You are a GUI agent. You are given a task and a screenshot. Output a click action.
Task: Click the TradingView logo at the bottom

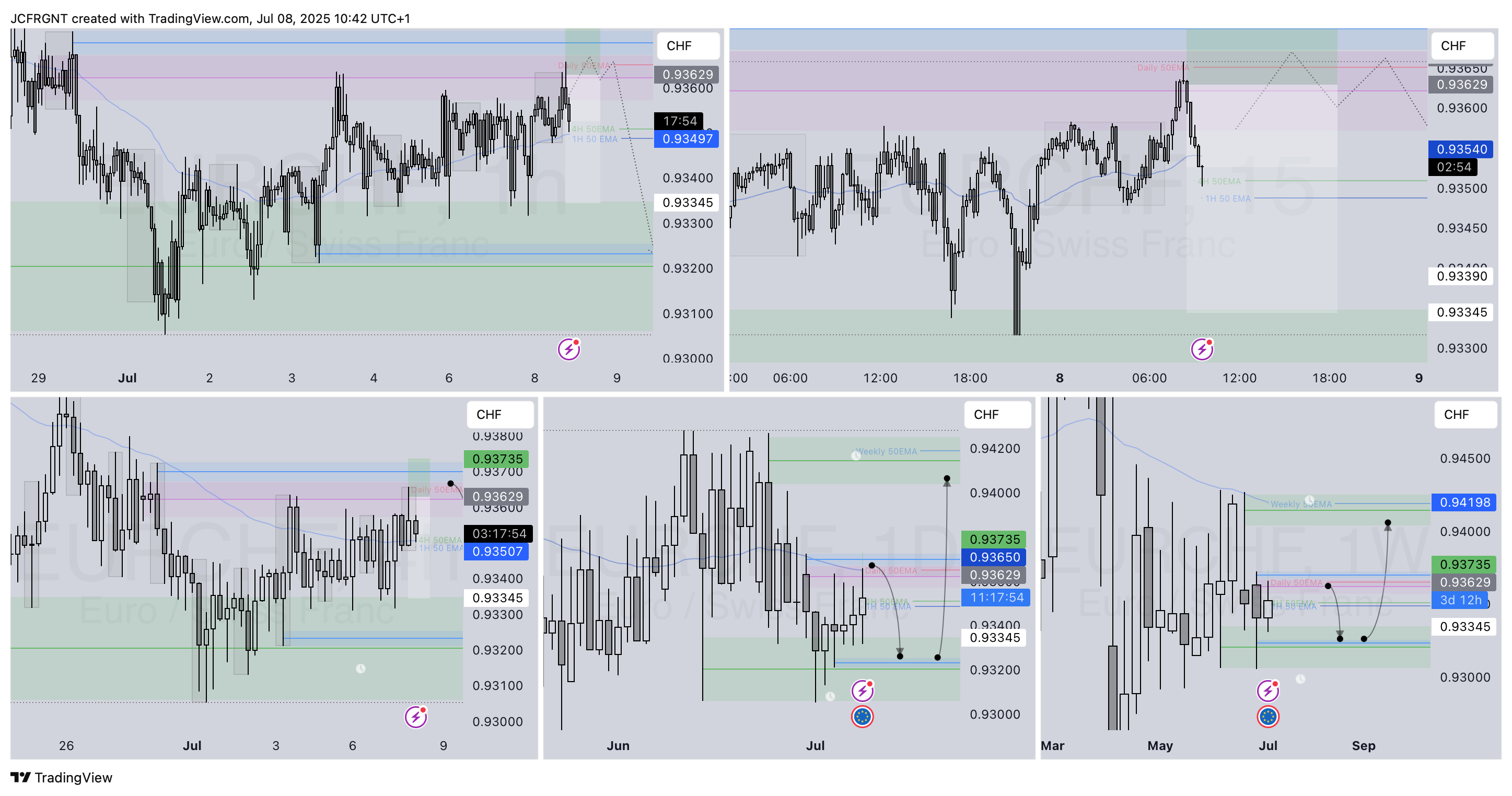click(61, 777)
